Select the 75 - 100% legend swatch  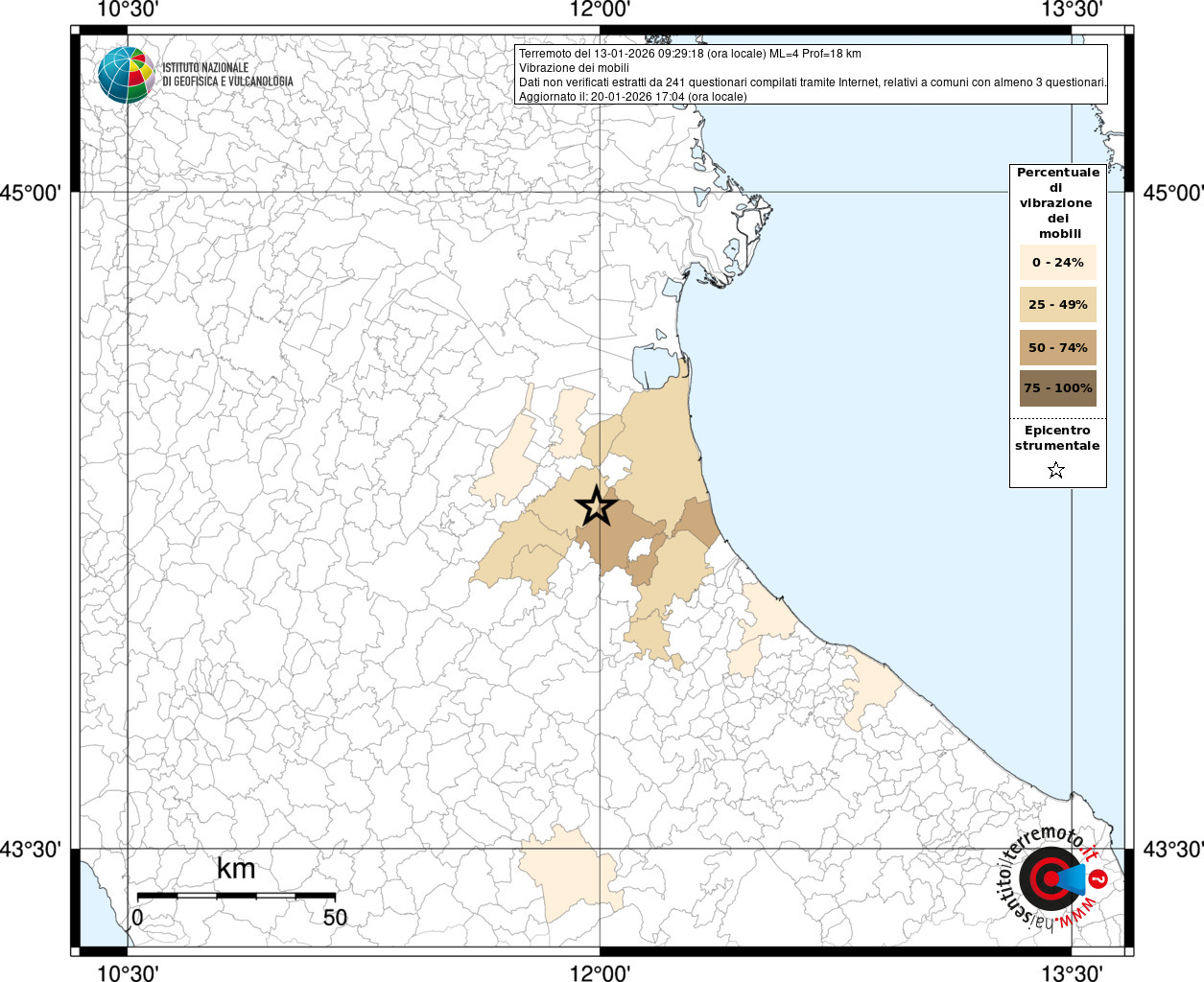tap(1057, 388)
